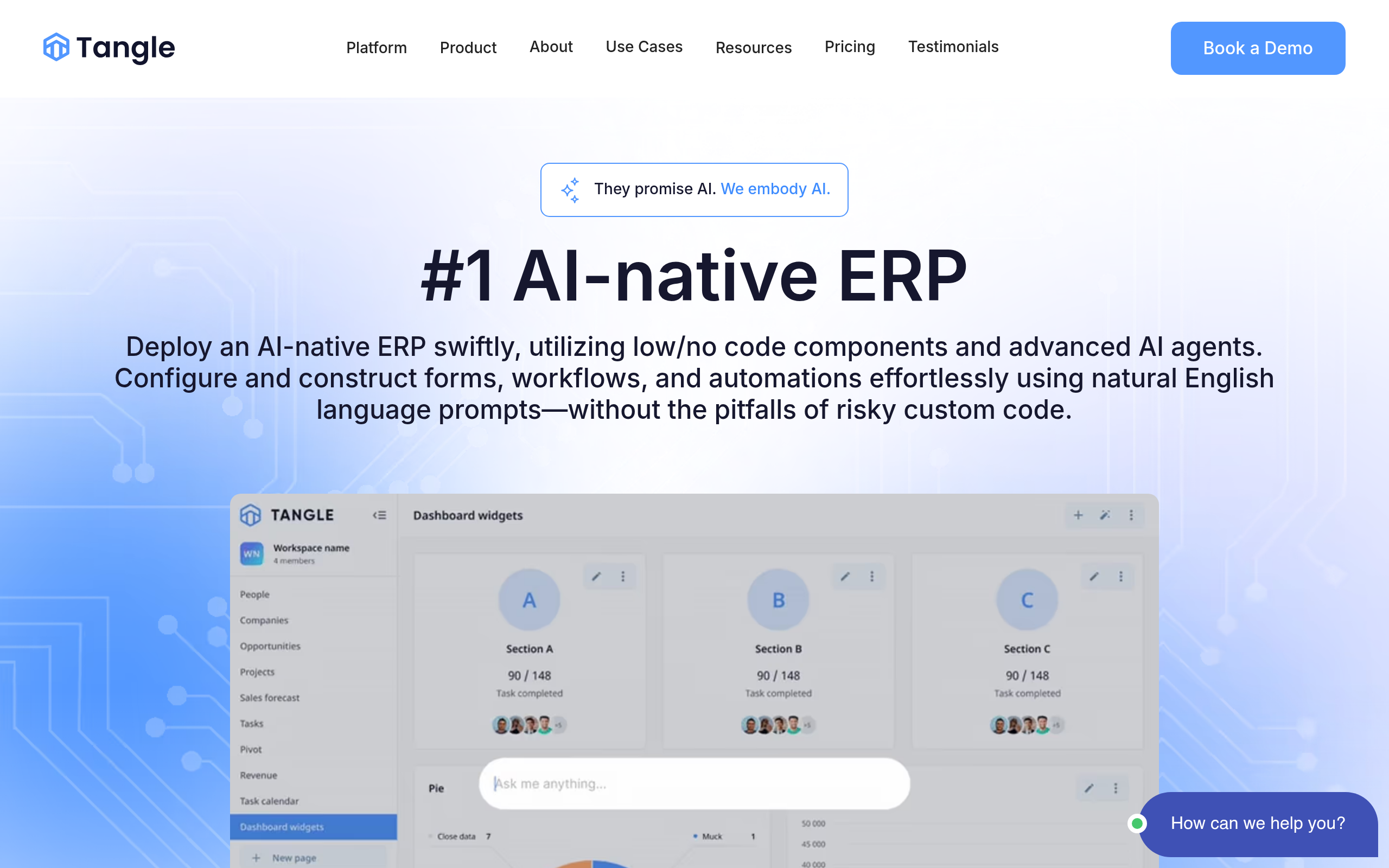
Task: Click the Book a Demo button
Action: 1258,48
